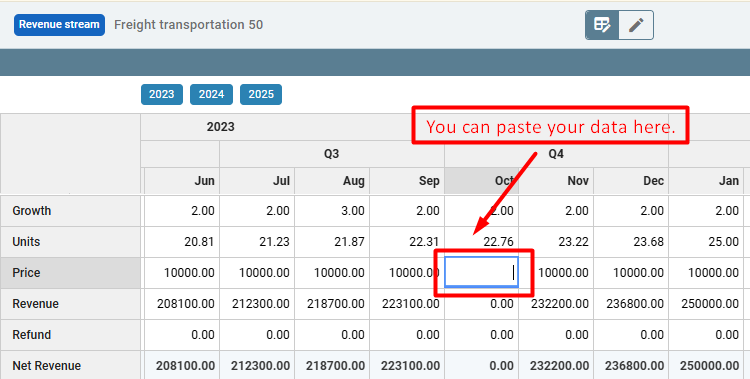Click the Nov column header

556,181
